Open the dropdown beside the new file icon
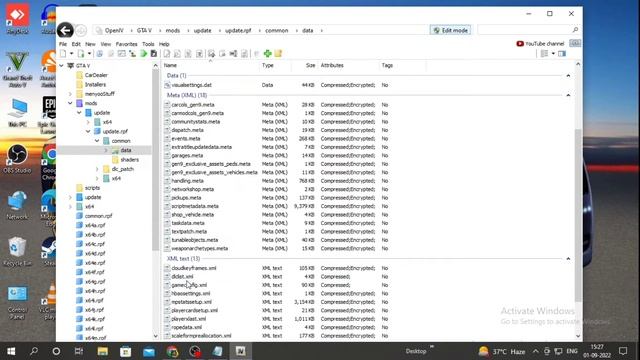This screenshot has height=360, width=640. [71, 53]
